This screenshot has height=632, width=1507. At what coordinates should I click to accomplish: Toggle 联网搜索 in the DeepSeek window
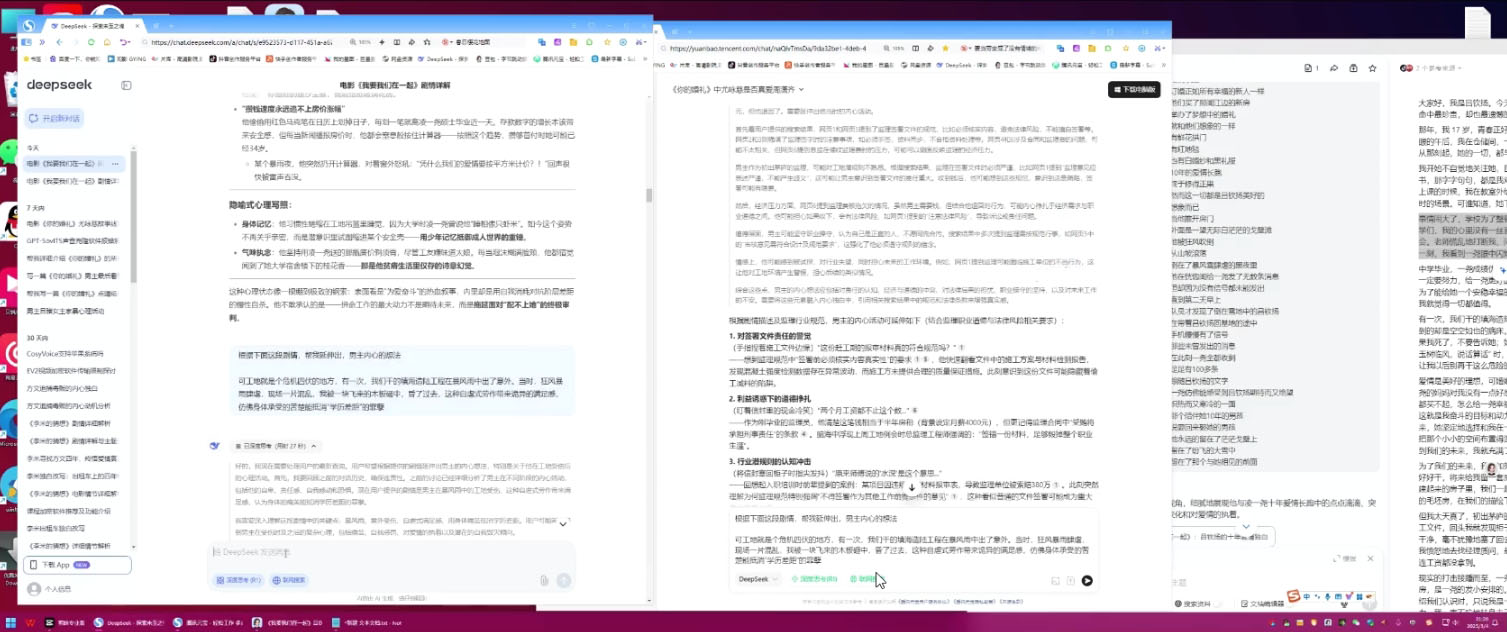pos(289,580)
